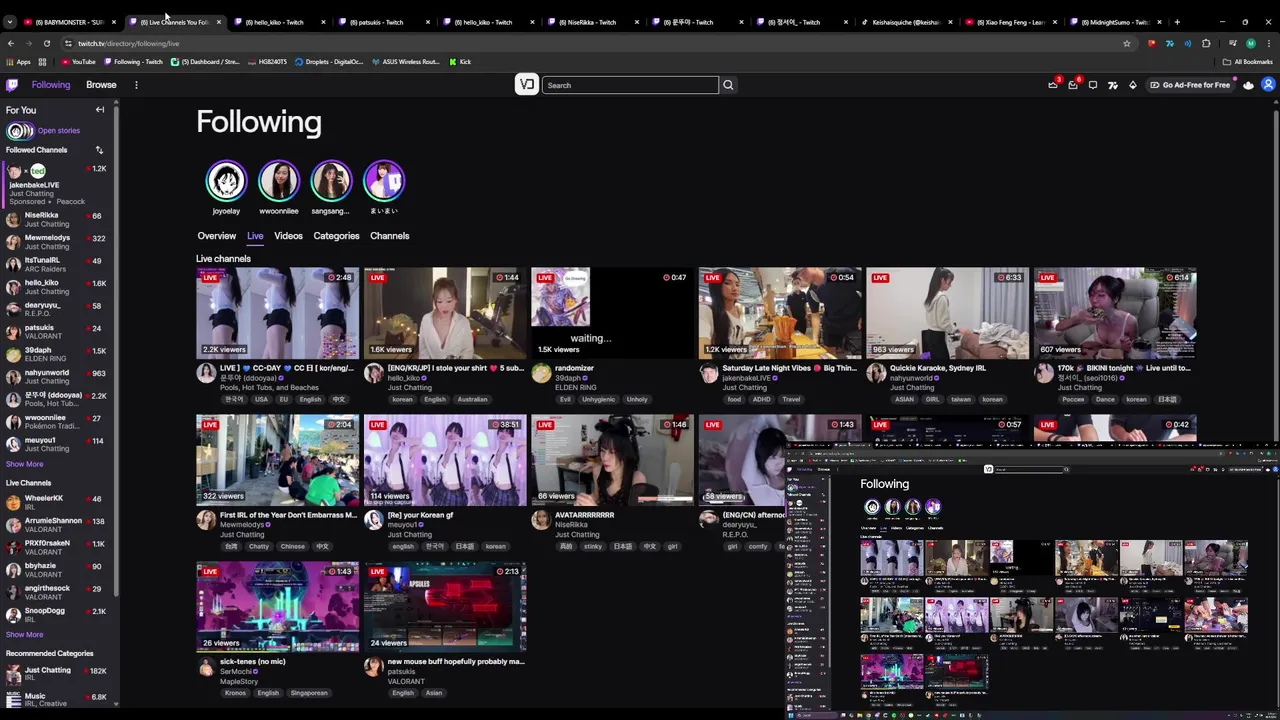
Task: Open a new browser tab with plus
Action: (x=1177, y=22)
